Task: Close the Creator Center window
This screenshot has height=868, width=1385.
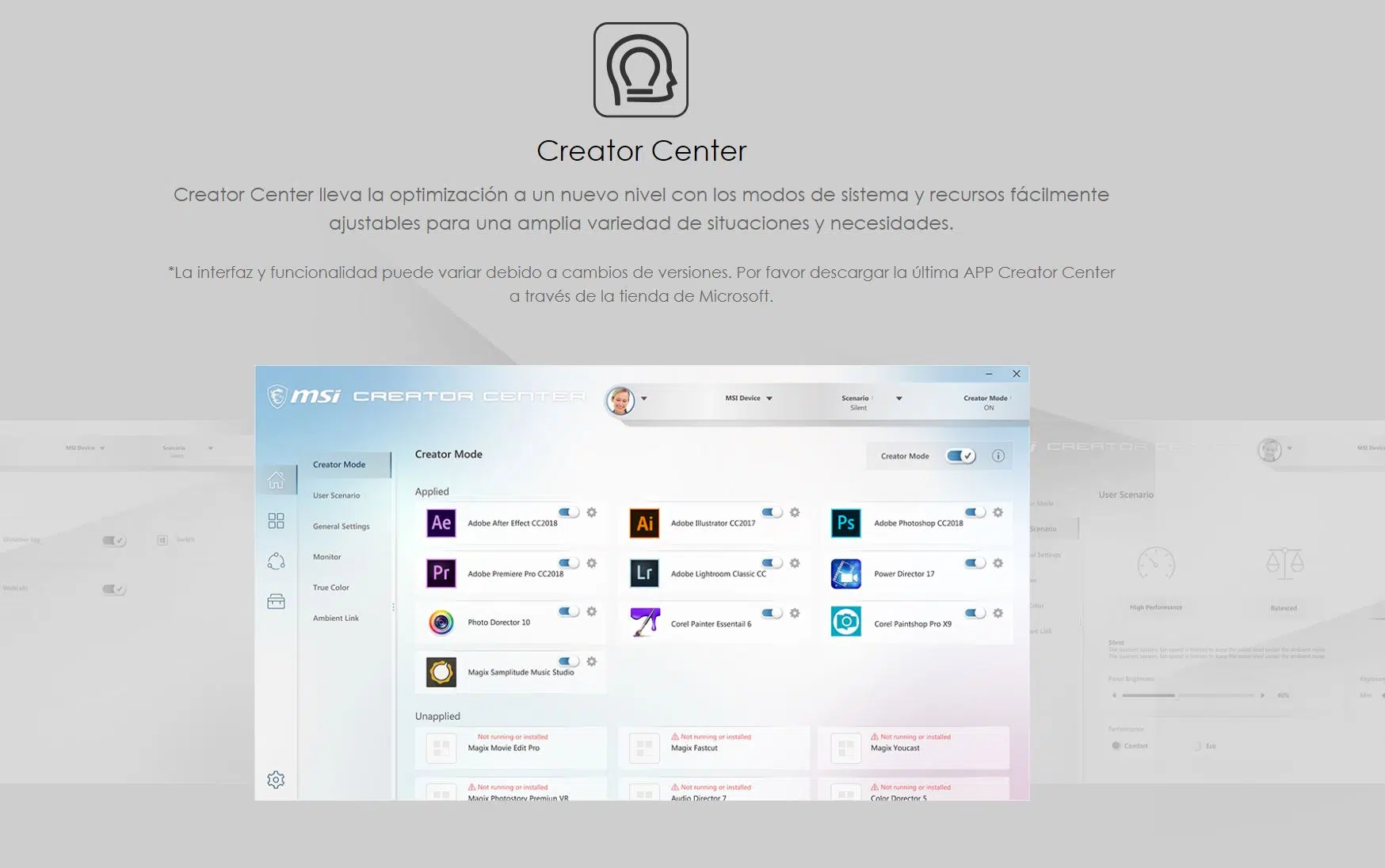Action: (x=1017, y=374)
